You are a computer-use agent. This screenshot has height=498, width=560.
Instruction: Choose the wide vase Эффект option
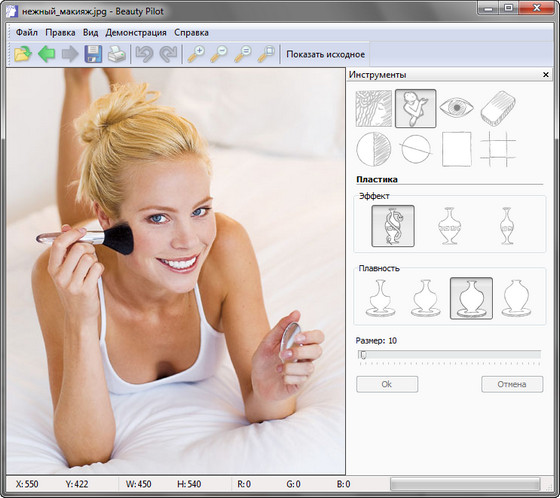pyautogui.click(x=450, y=226)
